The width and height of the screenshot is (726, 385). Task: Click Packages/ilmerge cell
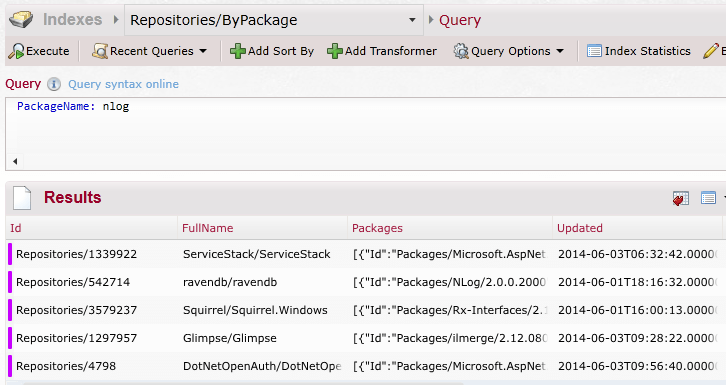[450, 338]
